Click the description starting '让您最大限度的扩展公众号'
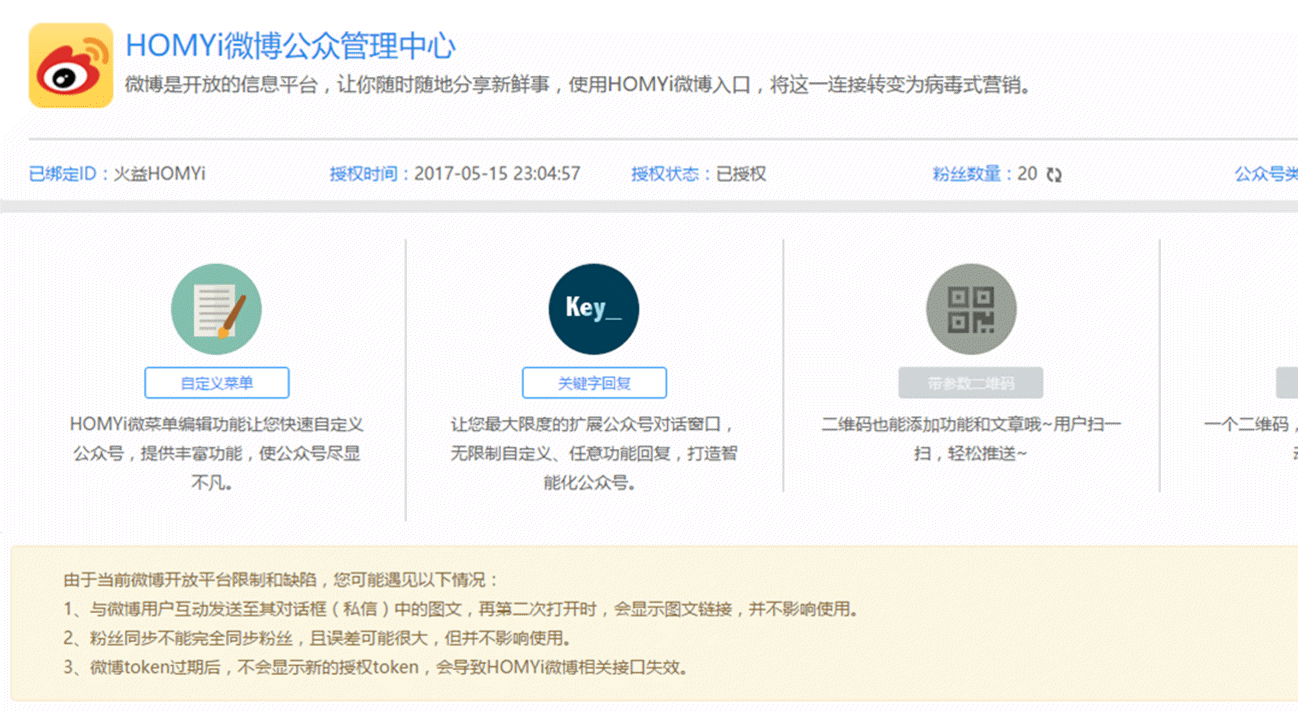 [594, 454]
